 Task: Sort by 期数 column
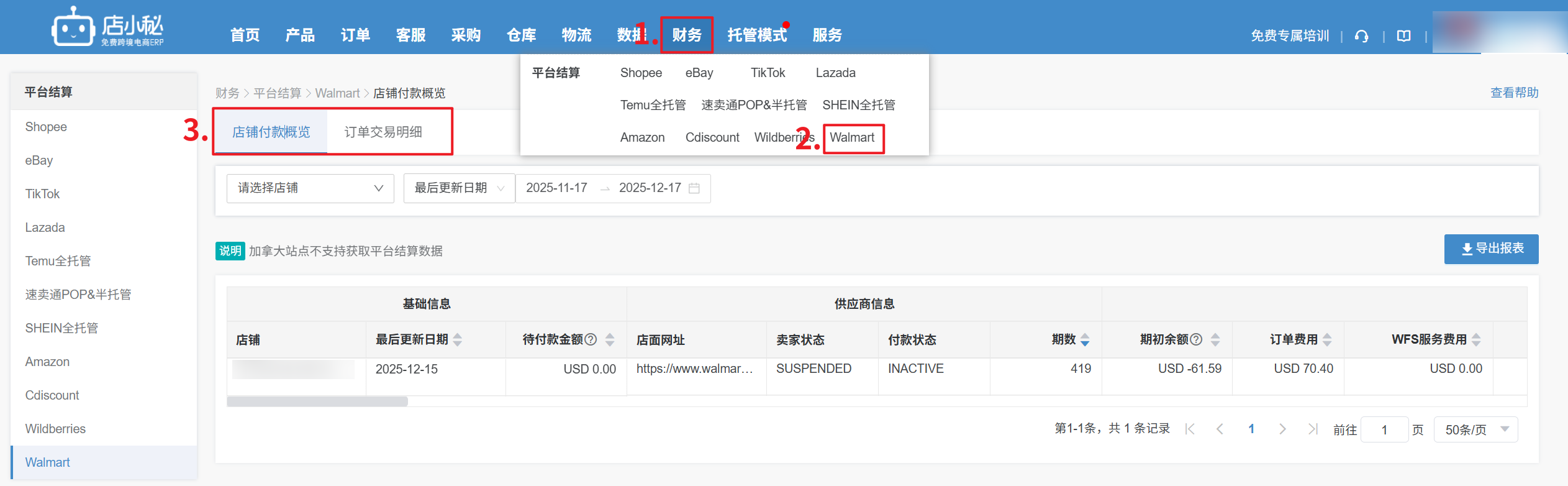tap(1085, 339)
